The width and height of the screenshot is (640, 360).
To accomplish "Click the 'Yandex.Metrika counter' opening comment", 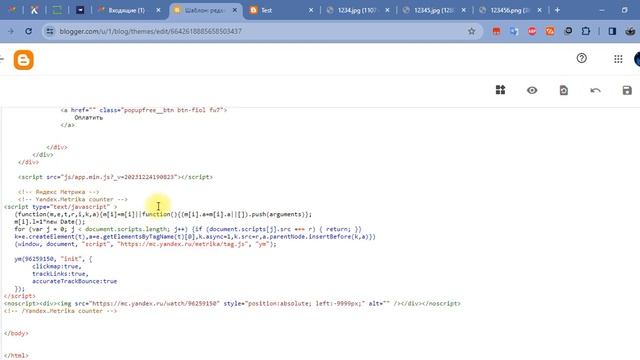I will 73,199.
